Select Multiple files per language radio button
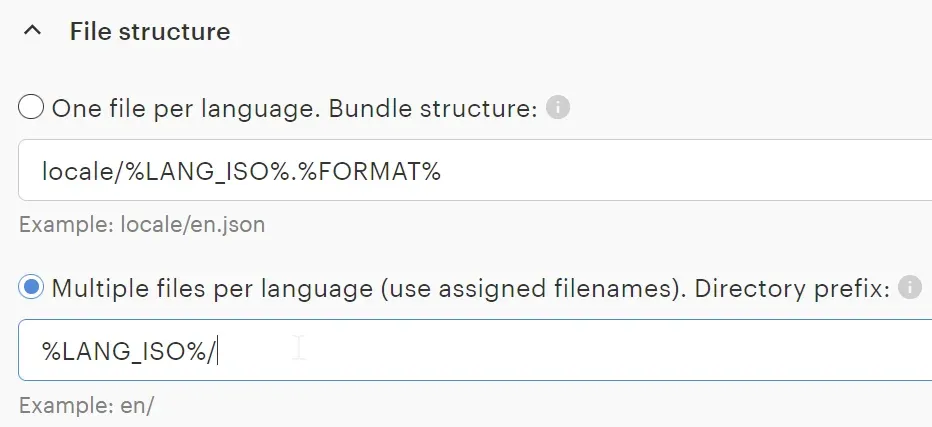The width and height of the screenshot is (932, 427). (31, 288)
